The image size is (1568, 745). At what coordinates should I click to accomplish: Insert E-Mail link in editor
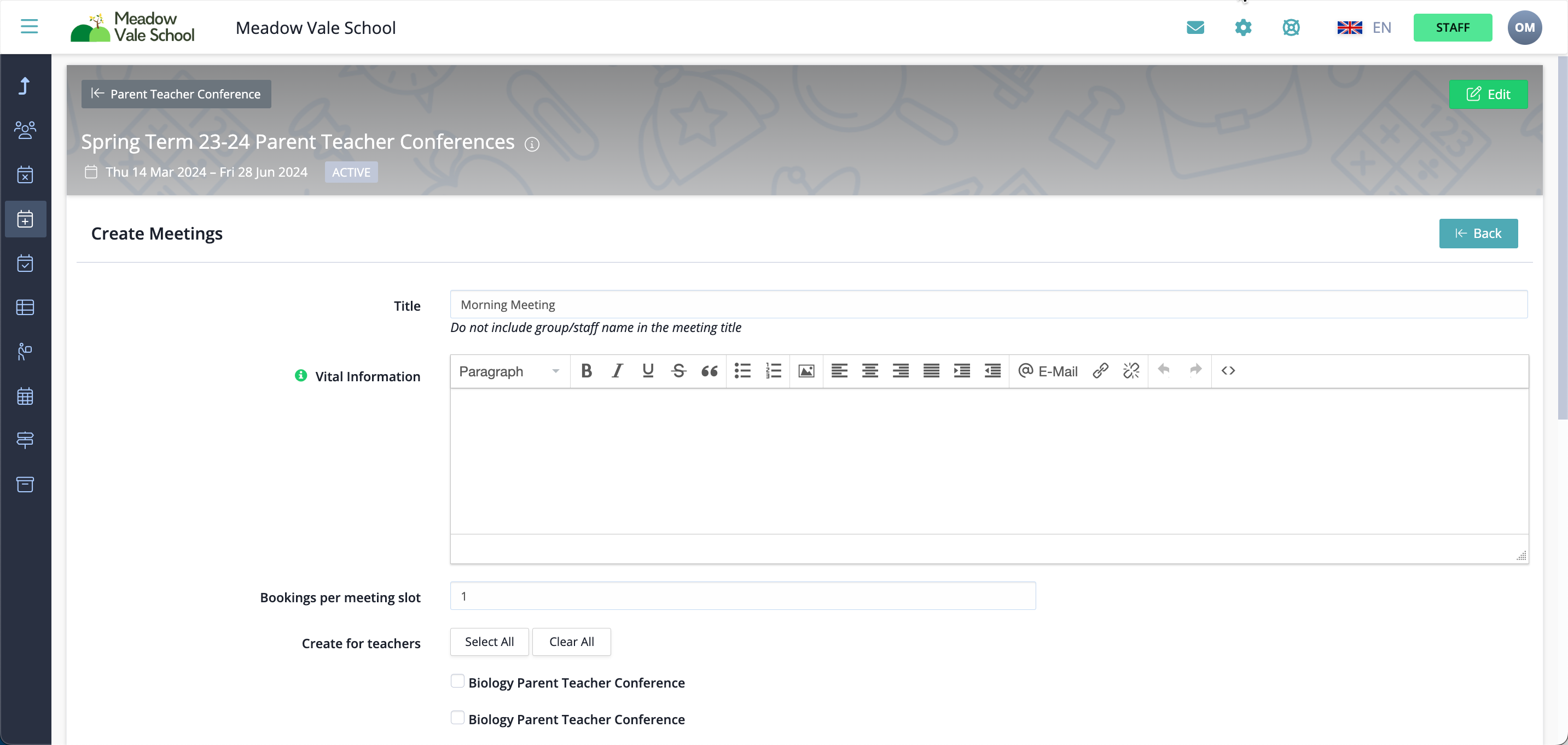(x=1048, y=371)
